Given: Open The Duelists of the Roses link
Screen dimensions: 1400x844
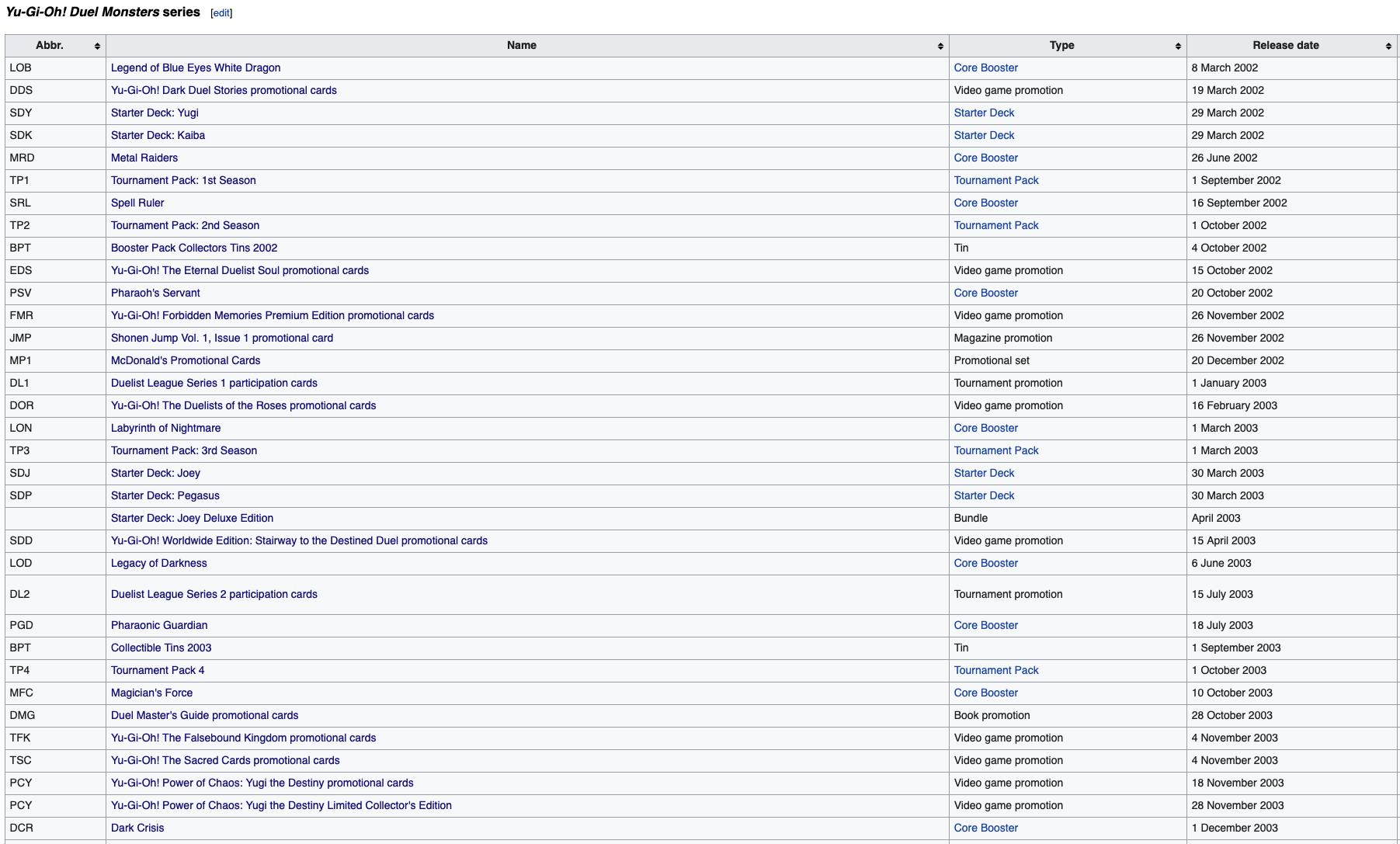Looking at the screenshot, I should [243, 406].
